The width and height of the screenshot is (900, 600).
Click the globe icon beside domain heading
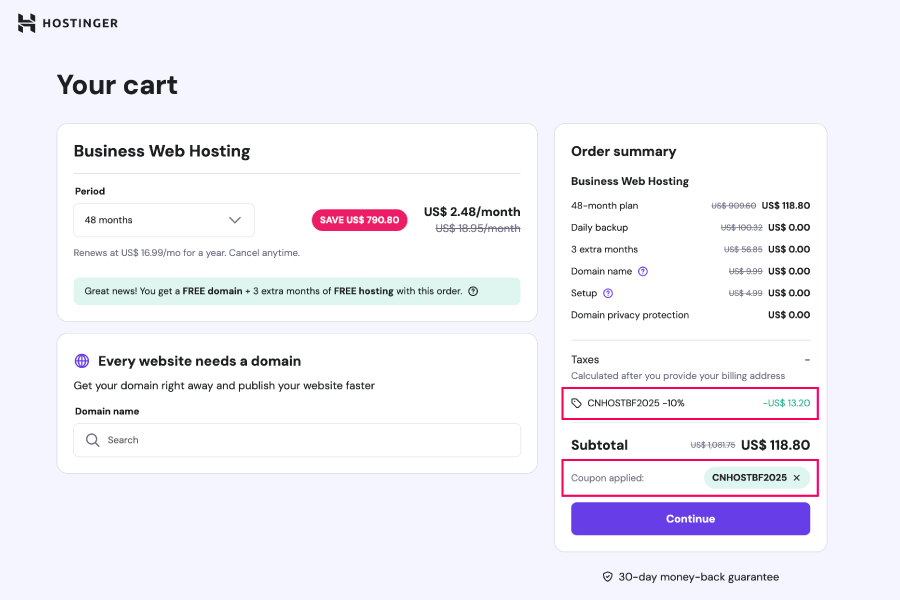82,361
